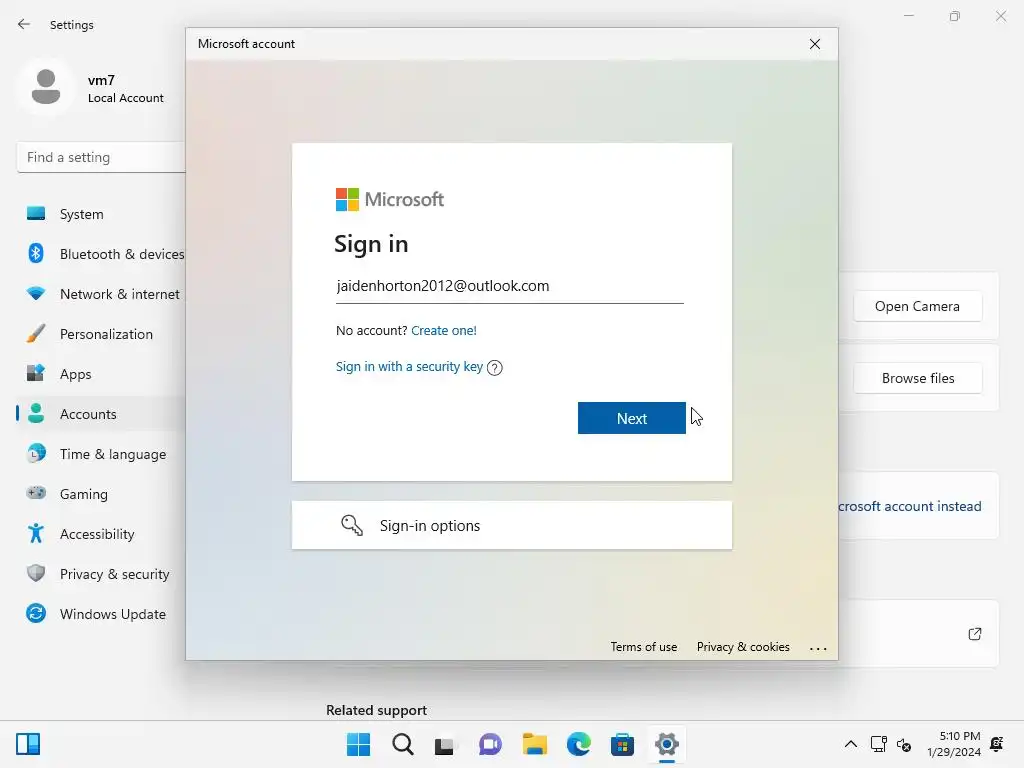Screen dimensions: 1024x768
Task: Click Sign in with a security key
Action: [409, 367]
